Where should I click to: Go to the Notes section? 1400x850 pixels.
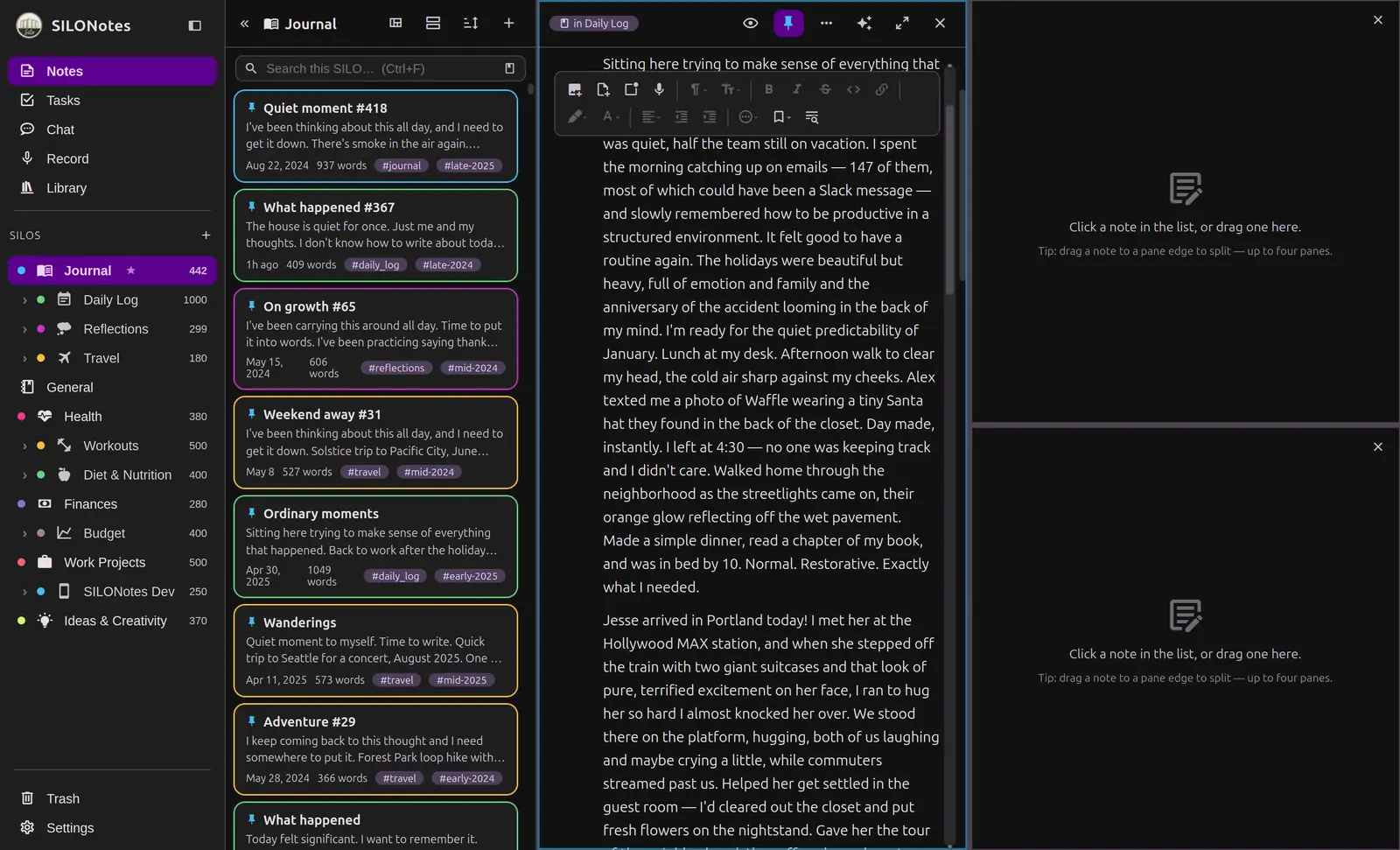[112, 71]
